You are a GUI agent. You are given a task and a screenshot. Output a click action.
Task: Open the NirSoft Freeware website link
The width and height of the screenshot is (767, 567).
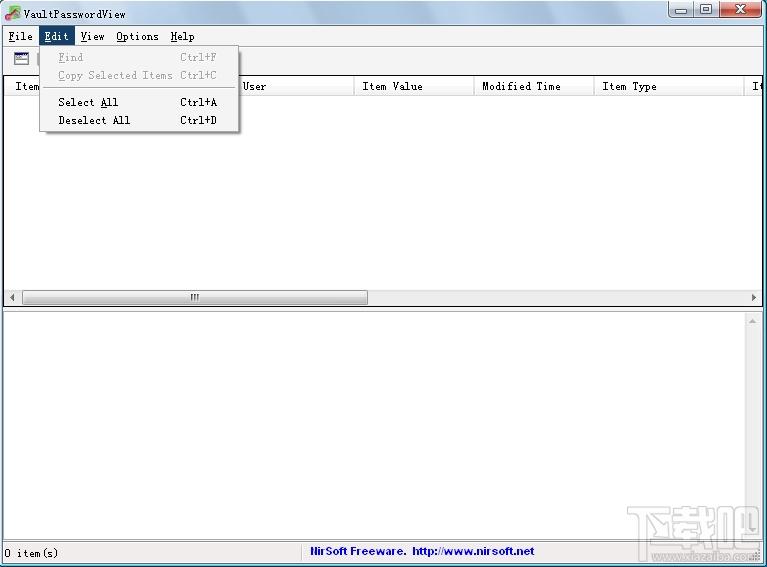click(422, 551)
